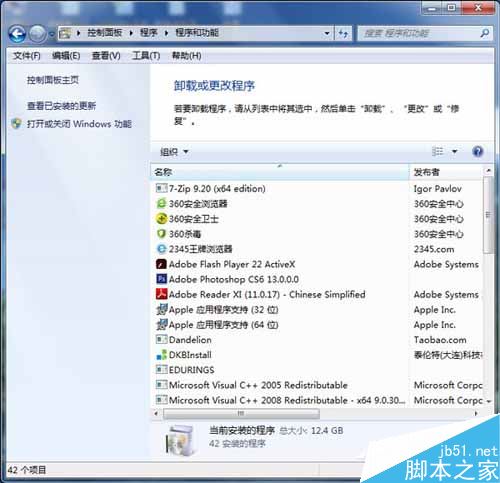This screenshot has height=483, width=500.
Task: Click the 7-Zip 9.20 program icon
Action: [x=162, y=188]
